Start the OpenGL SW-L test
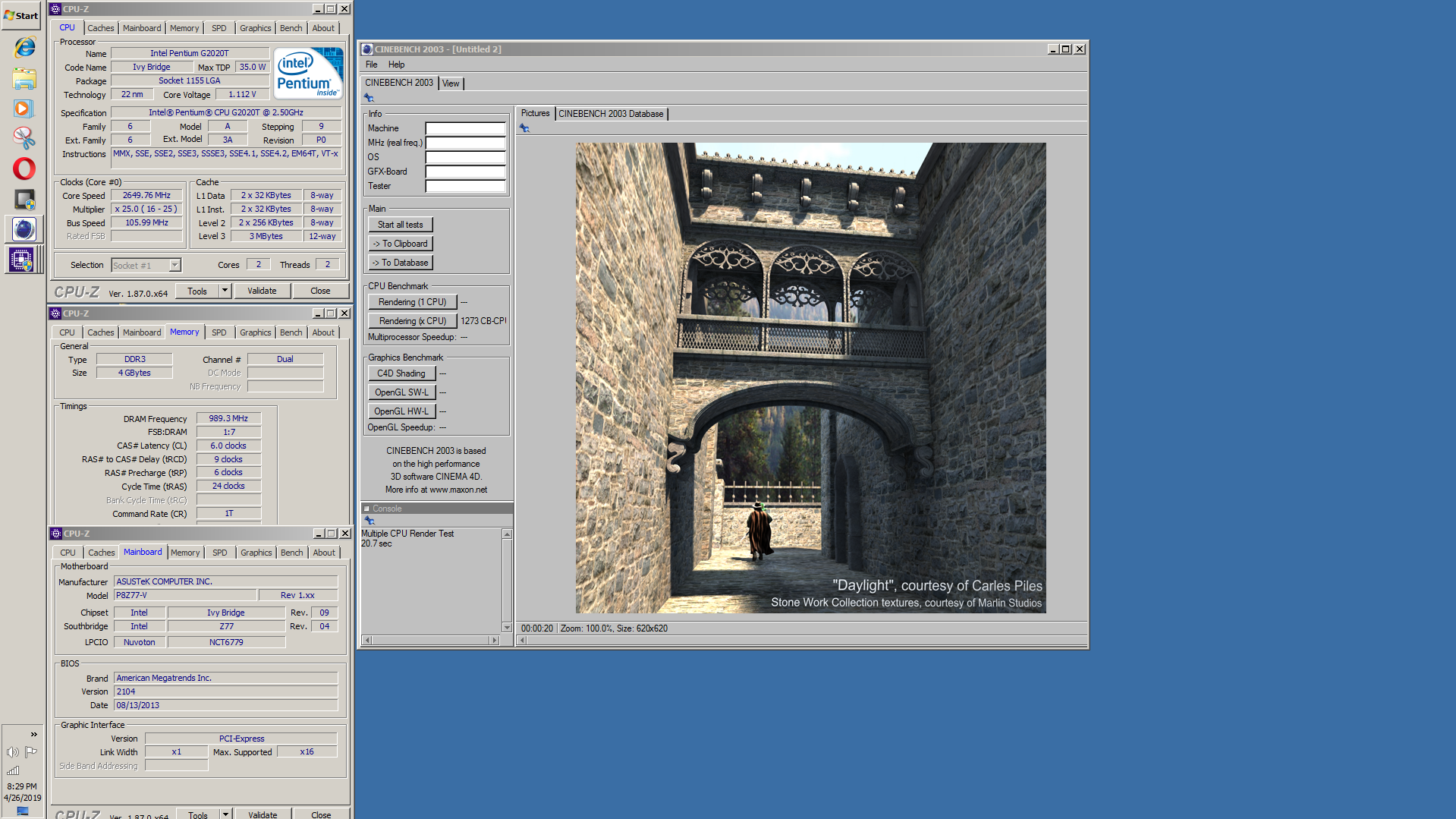This screenshot has width=1456, height=819. [401, 392]
